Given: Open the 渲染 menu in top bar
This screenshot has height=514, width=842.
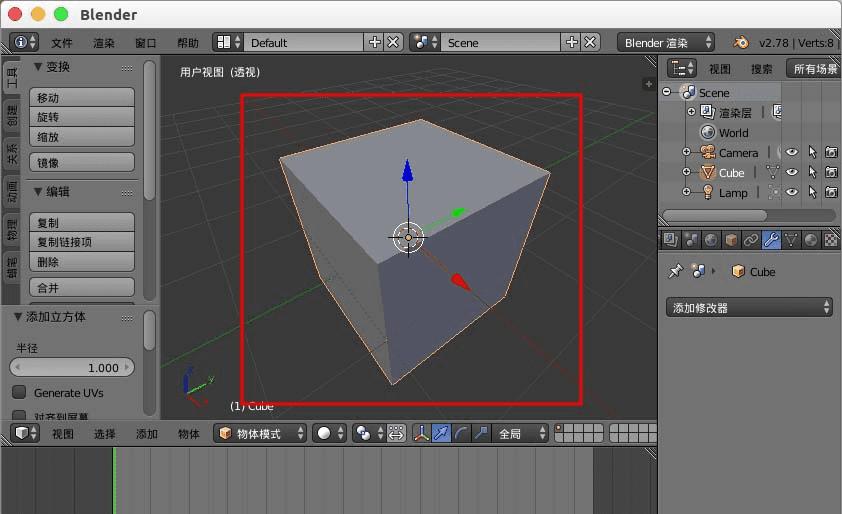Looking at the screenshot, I should [104, 43].
